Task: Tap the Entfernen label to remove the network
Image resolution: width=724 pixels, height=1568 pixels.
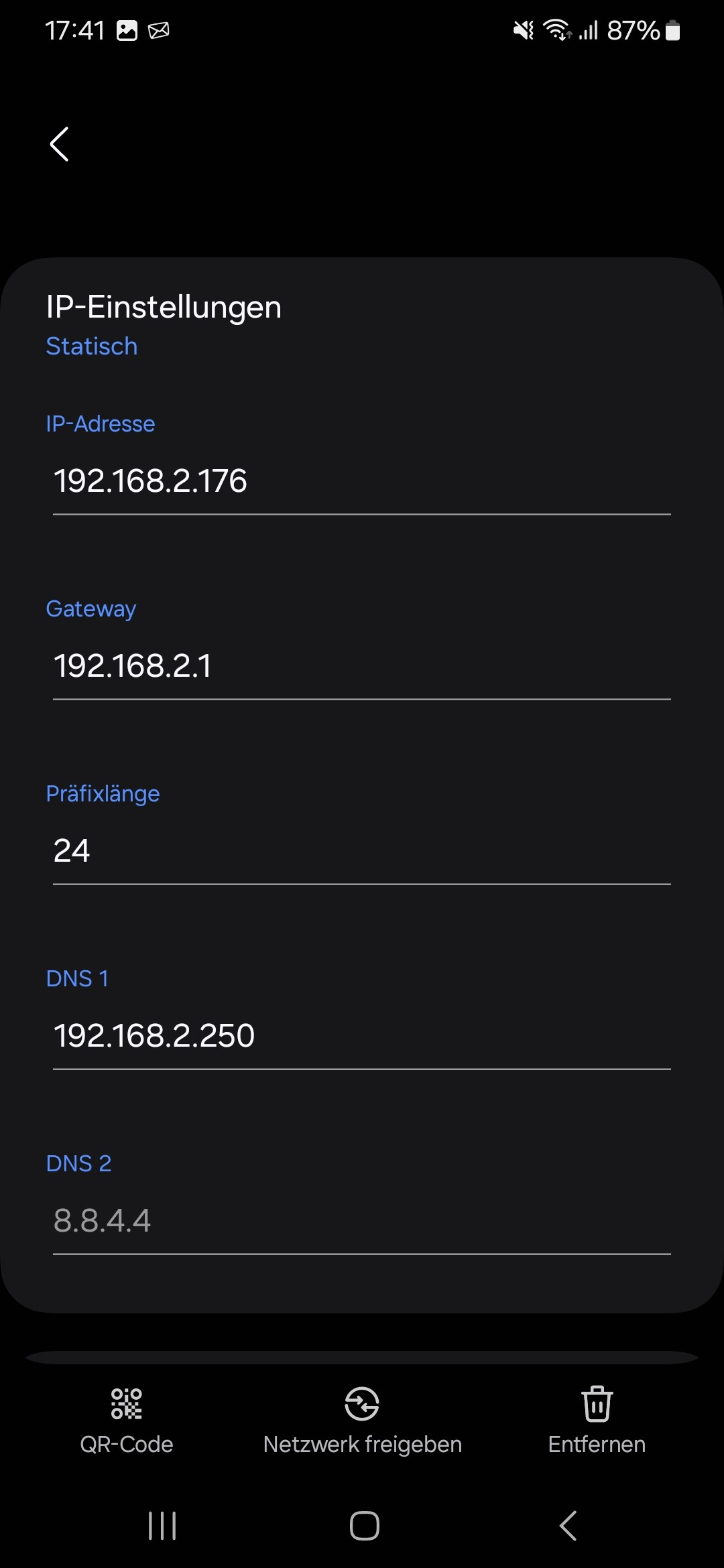Action: 597,1445
